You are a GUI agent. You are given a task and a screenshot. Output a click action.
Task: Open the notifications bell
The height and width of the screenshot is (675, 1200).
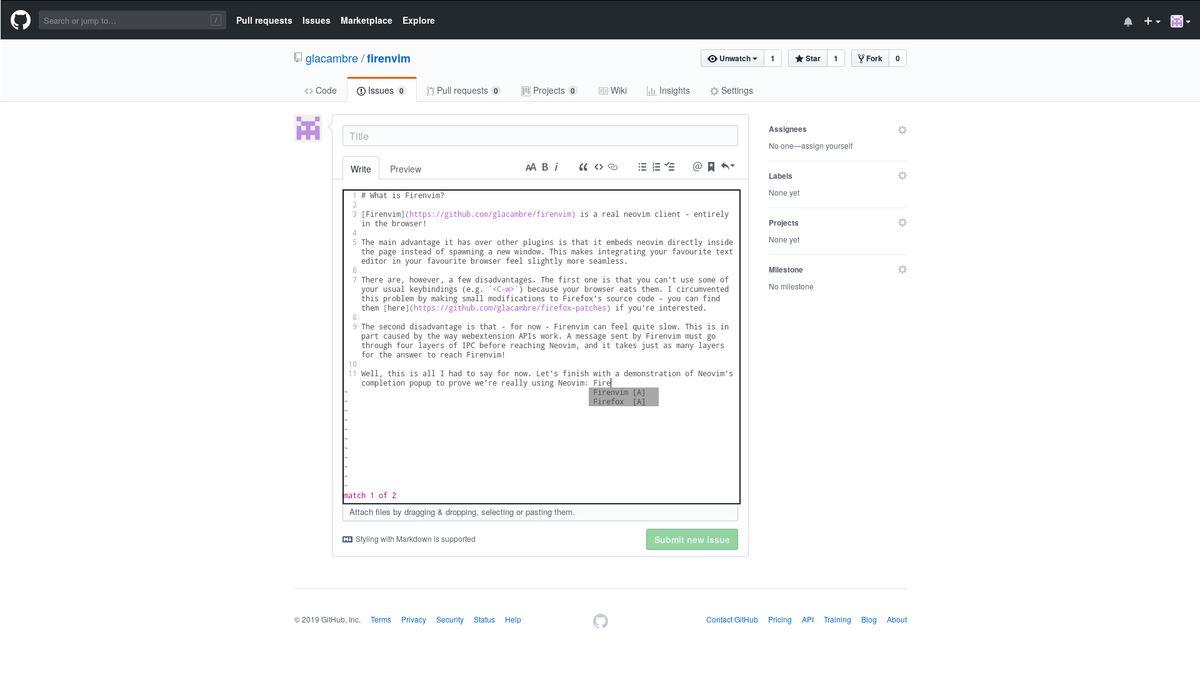tap(1128, 21)
